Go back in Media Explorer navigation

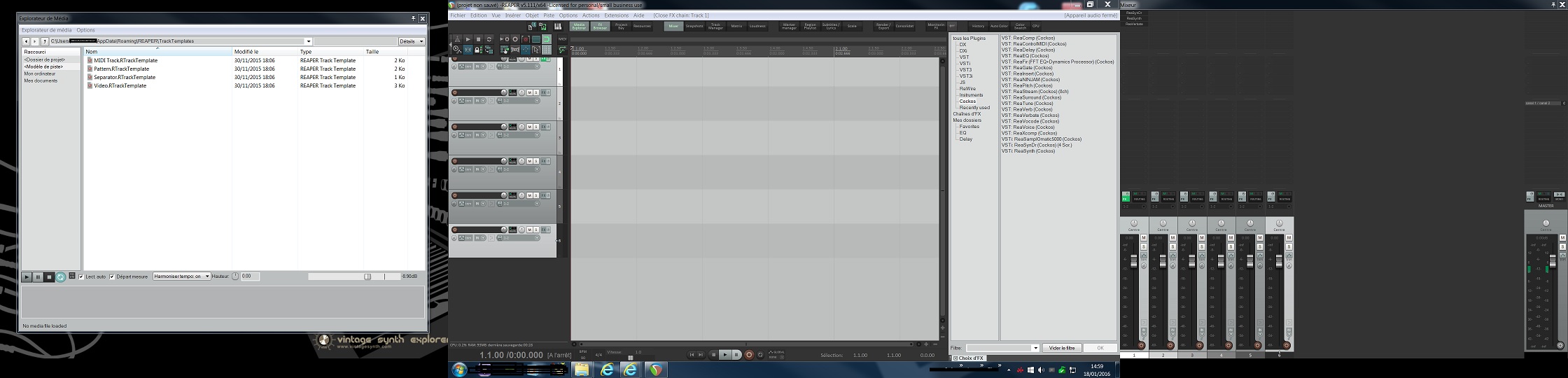click(x=27, y=41)
